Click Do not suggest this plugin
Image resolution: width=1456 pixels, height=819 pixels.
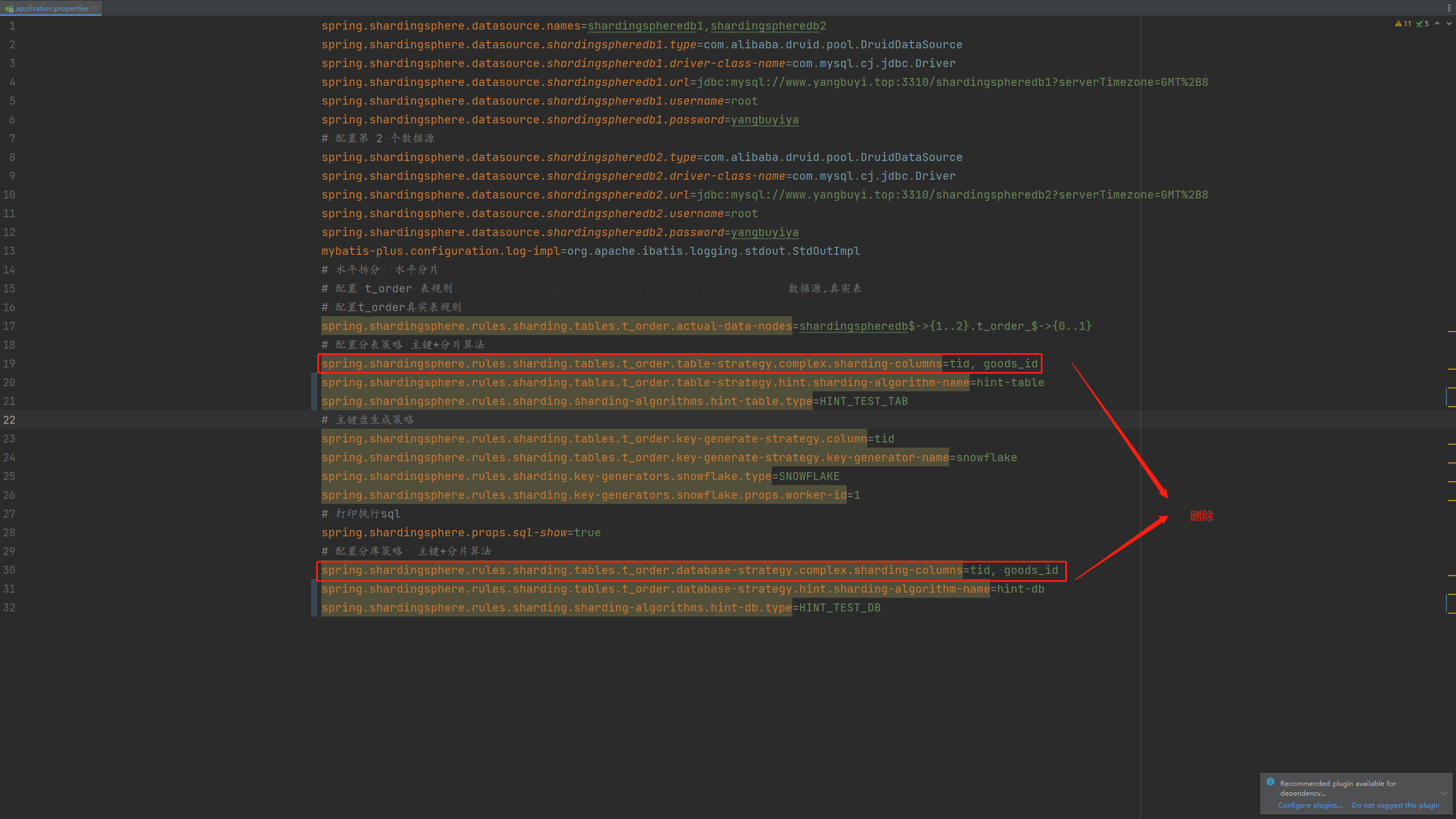point(1395,805)
